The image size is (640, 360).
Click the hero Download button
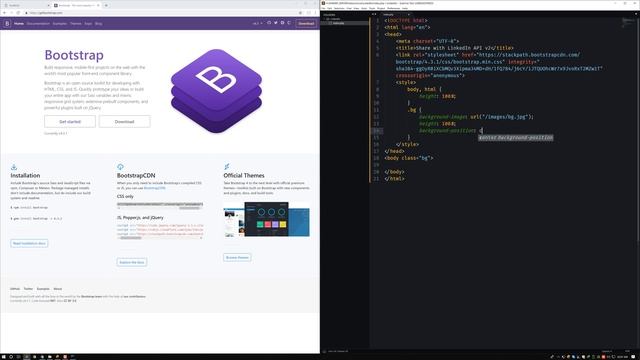pyautogui.click(x=124, y=122)
